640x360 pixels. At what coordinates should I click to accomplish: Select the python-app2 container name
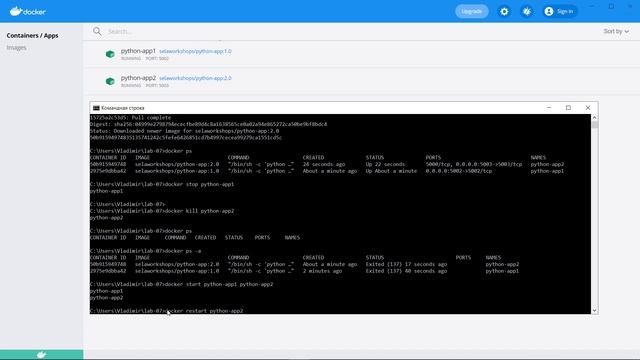[x=138, y=78]
